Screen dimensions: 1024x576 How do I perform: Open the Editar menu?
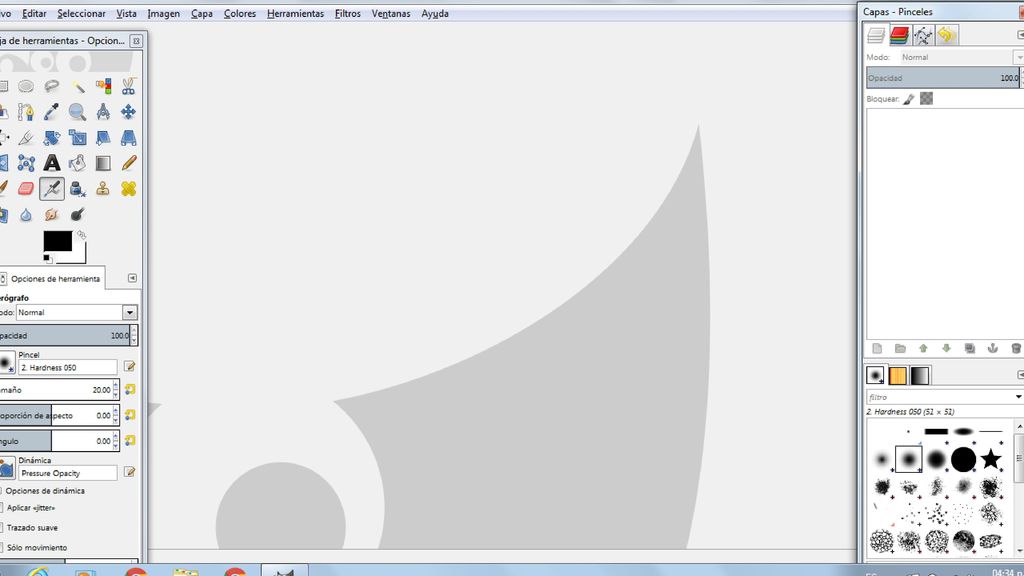click(34, 13)
